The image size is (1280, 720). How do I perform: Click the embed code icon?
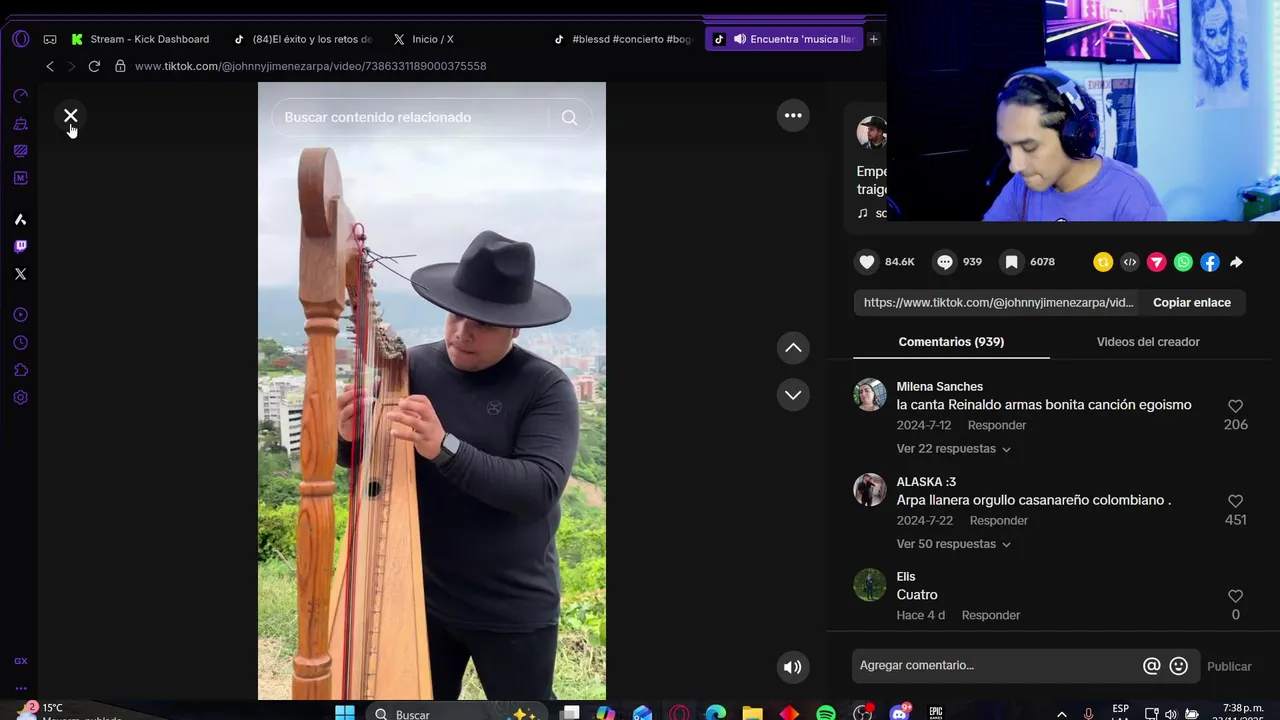[x=1130, y=262]
